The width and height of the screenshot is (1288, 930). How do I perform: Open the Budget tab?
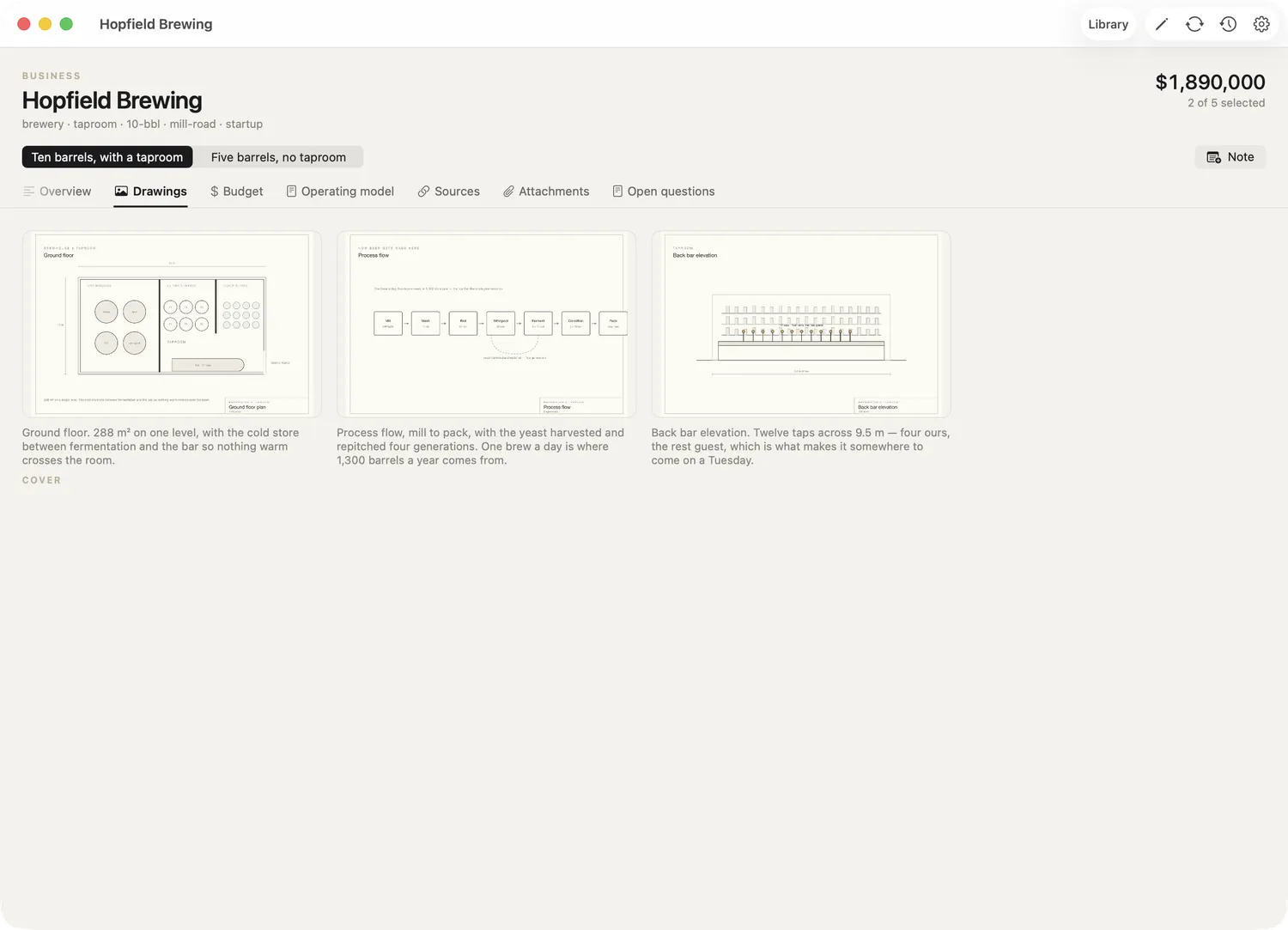point(237,191)
